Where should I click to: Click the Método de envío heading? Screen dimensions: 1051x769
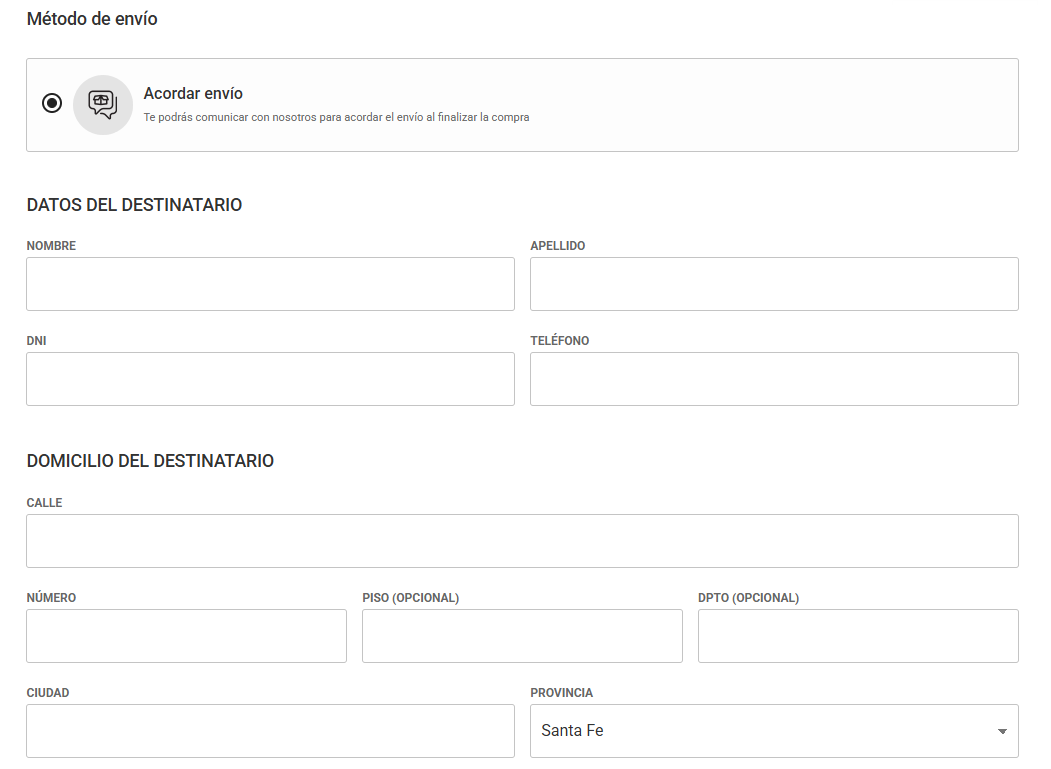(x=92, y=19)
